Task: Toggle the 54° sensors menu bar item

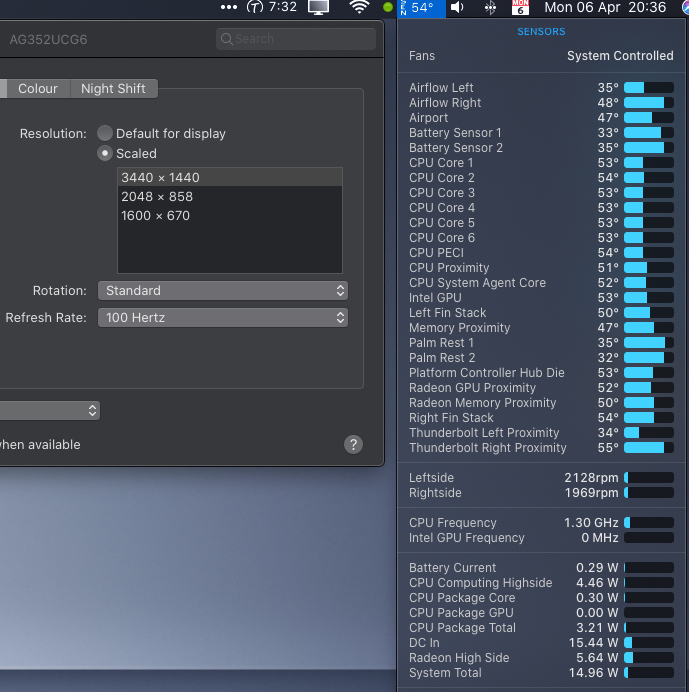Action: [x=422, y=8]
